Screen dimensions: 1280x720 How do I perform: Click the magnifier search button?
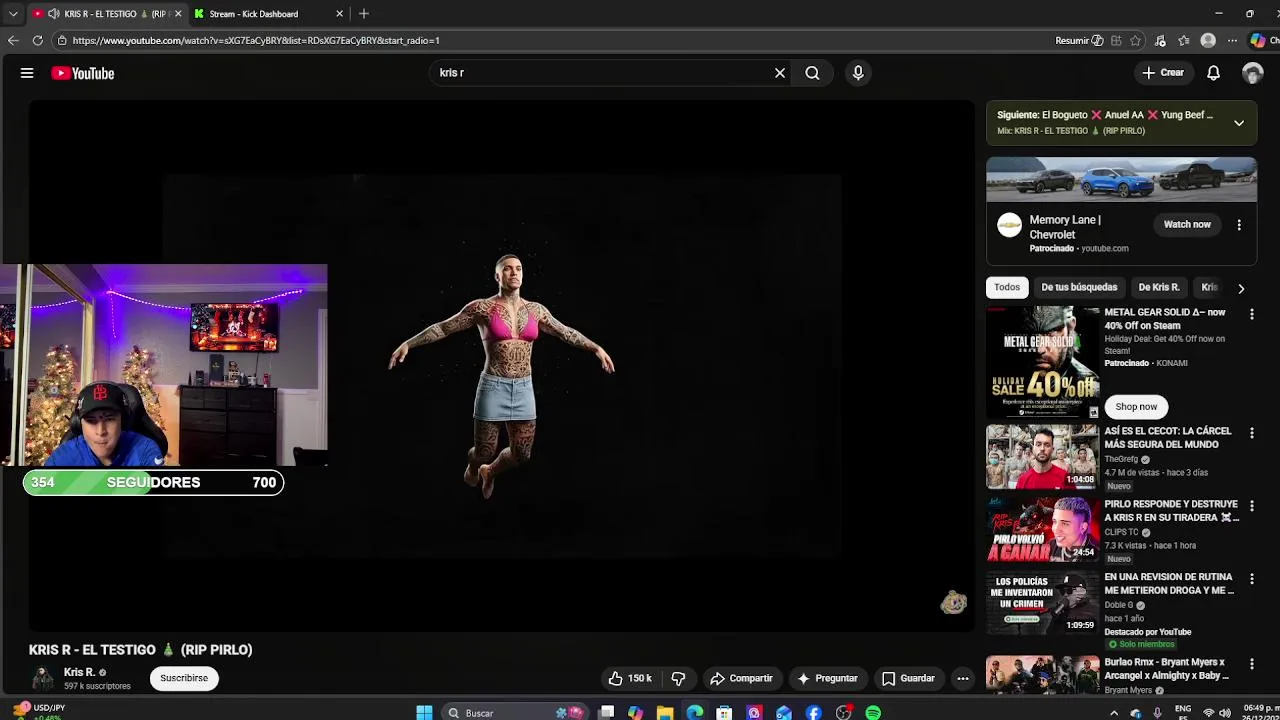tap(812, 73)
